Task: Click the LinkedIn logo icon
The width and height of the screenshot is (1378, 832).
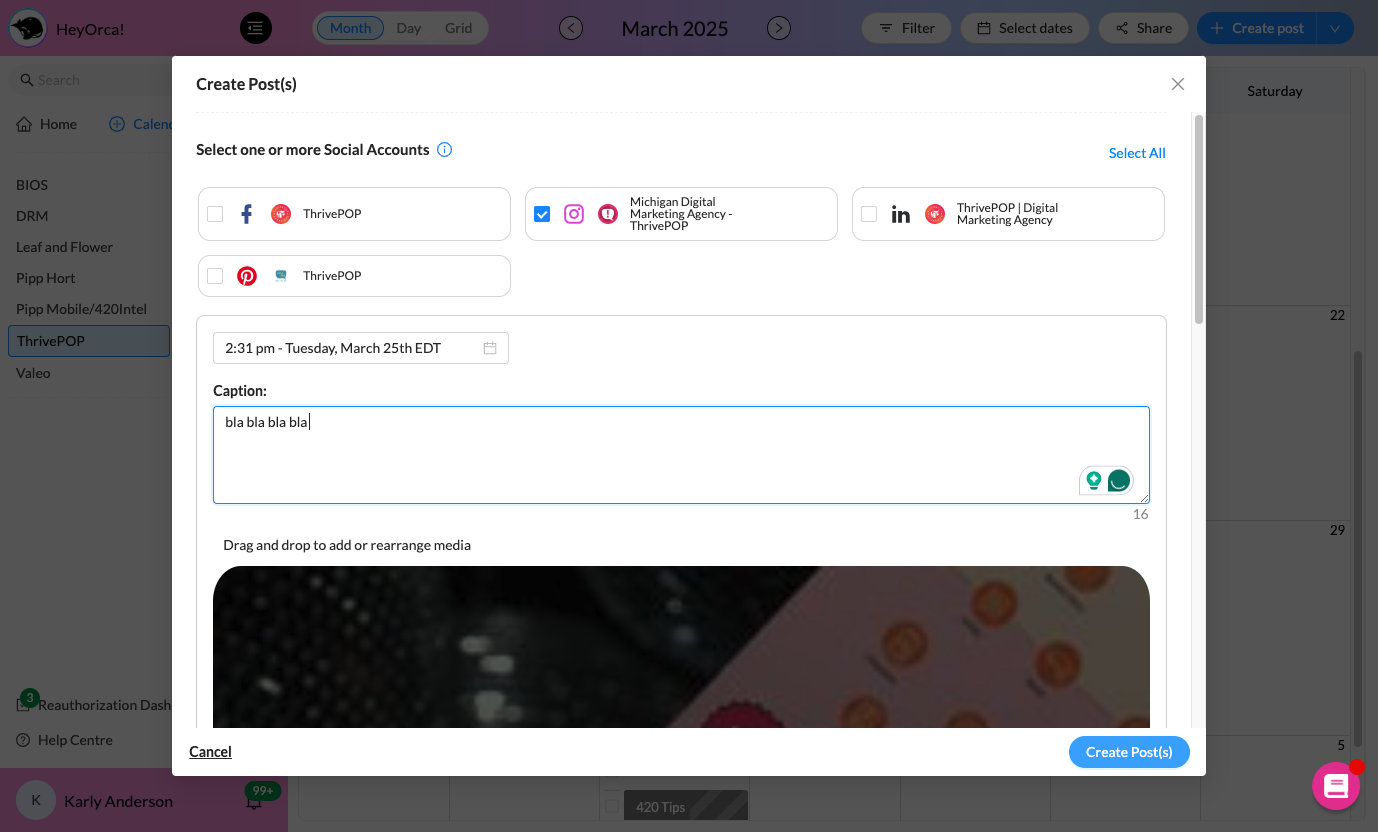Action: (900, 214)
